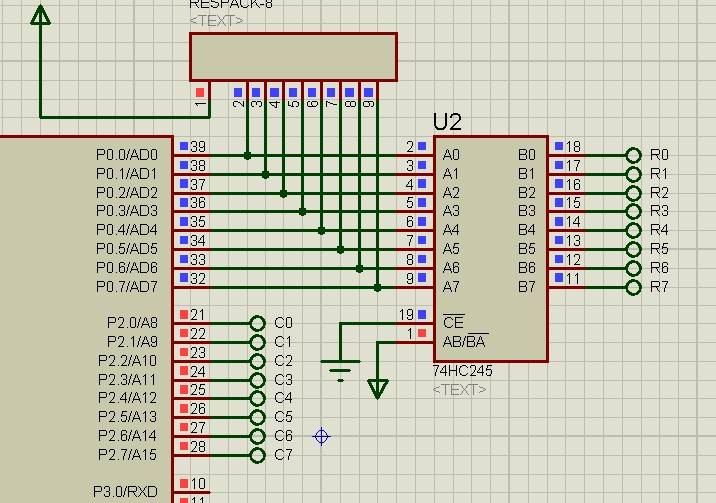Screen dimensions: 716x503
Task: Click the P2.0/A8 pin label
Action: pos(132,323)
